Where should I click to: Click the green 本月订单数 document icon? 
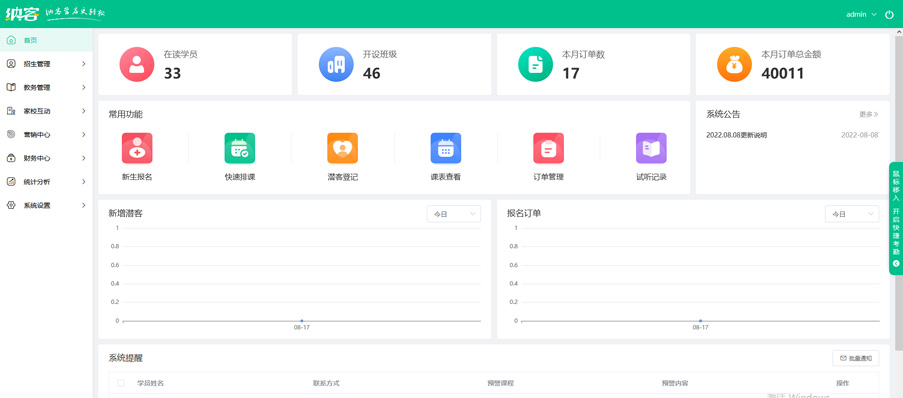tap(536, 65)
